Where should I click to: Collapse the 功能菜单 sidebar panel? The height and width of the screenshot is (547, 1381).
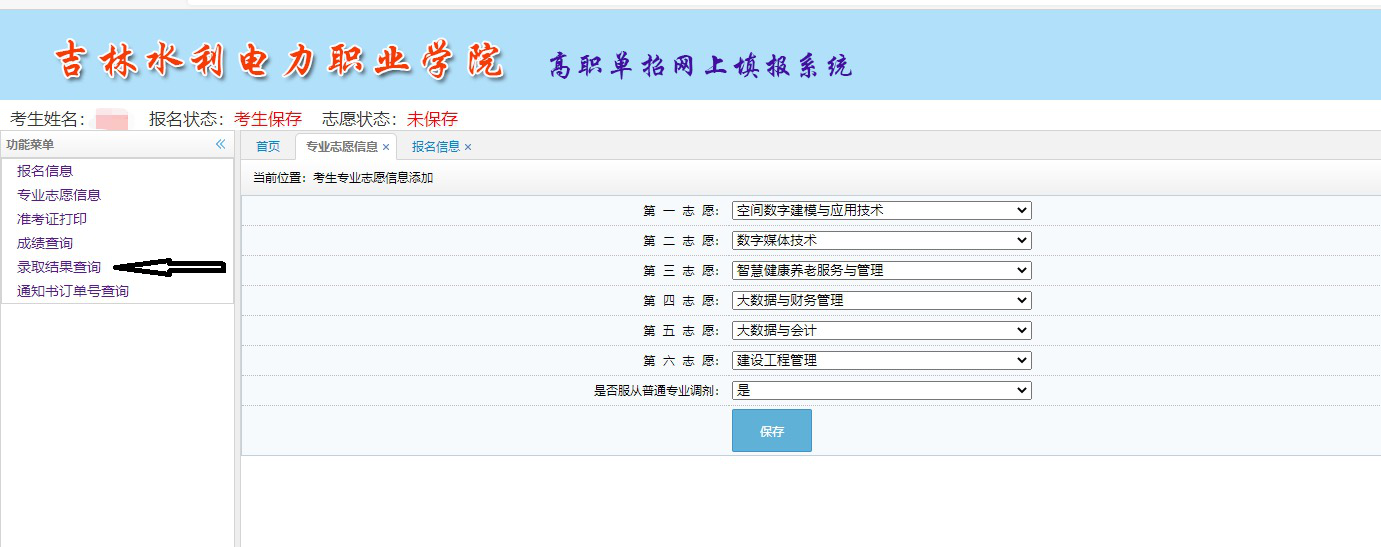pos(221,145)
